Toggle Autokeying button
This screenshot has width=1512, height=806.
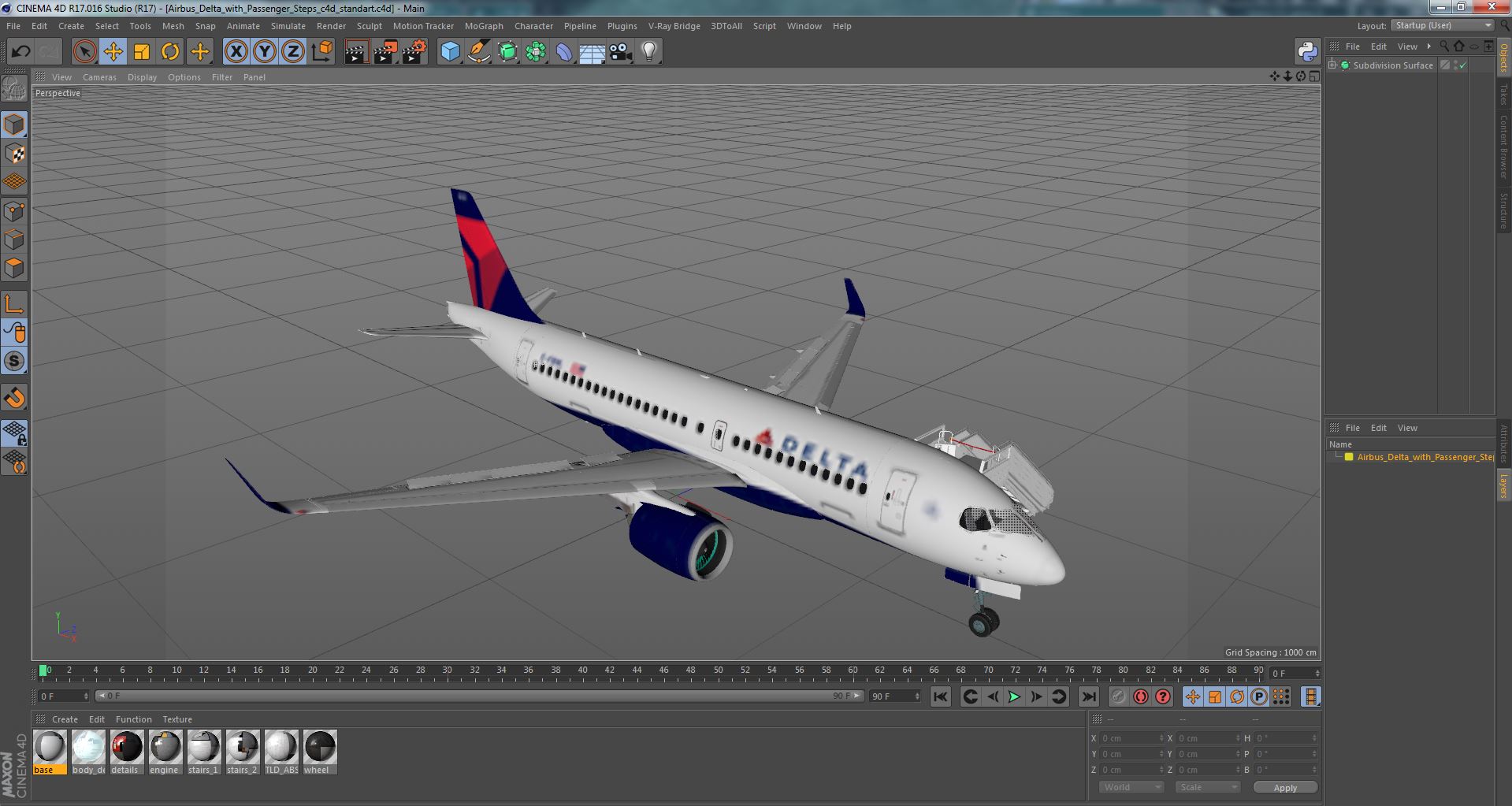(x=1140, y=696)
